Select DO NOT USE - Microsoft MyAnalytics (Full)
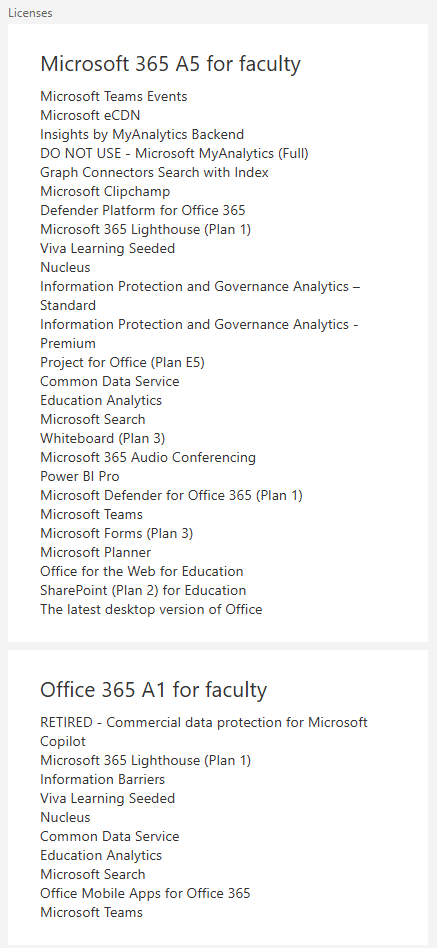Screen dimensions: 437x948 pos(174,154)
